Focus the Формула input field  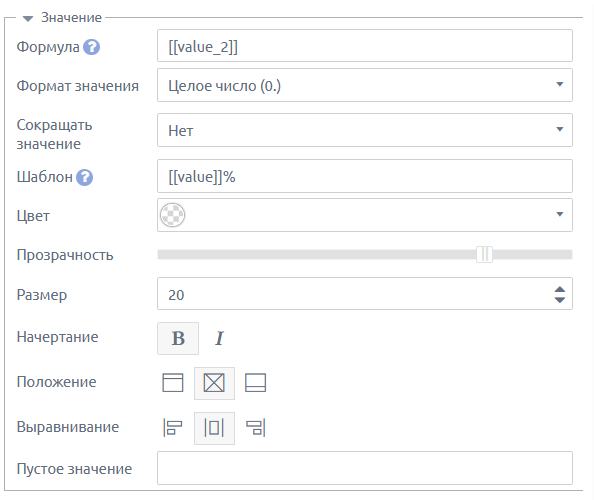(365, 46)
